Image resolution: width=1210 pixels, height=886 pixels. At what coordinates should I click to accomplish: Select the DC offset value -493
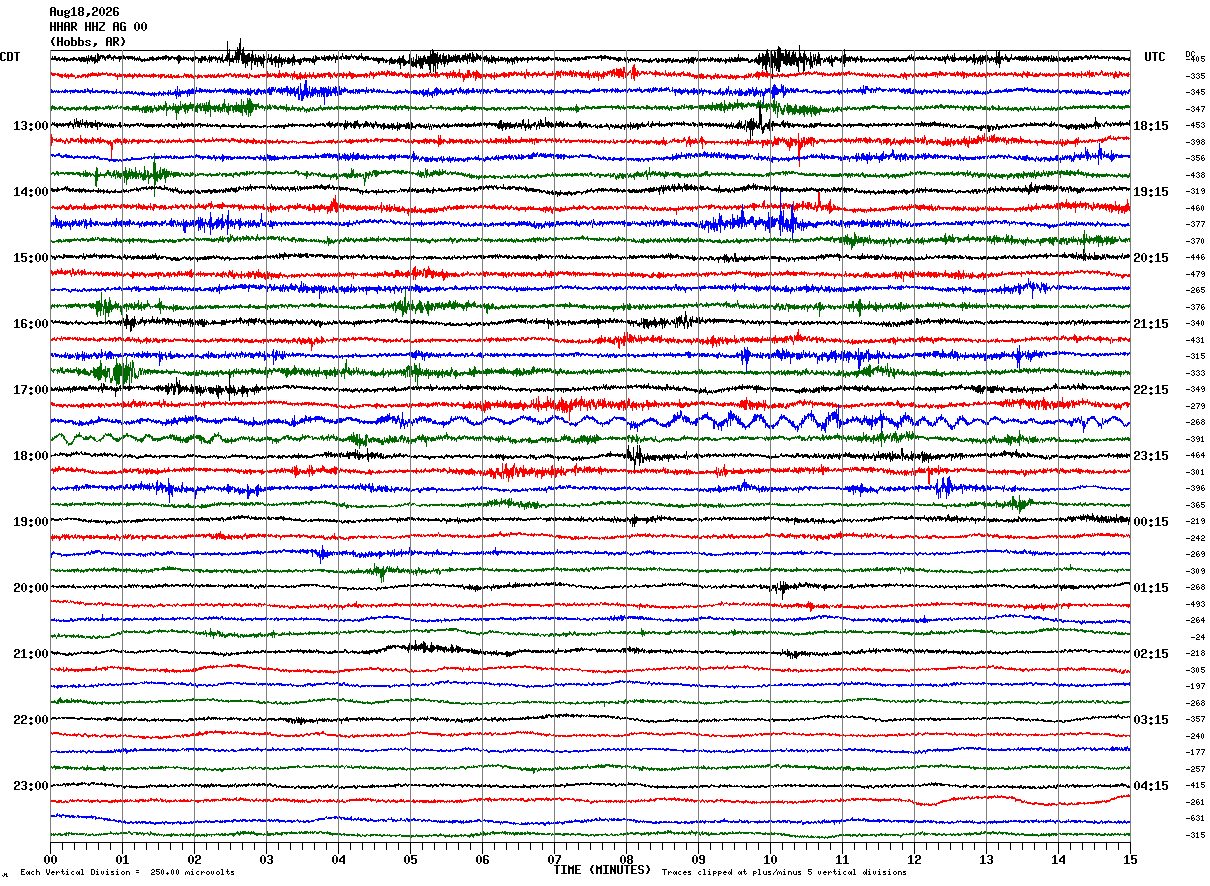(x=1195, y=605)
